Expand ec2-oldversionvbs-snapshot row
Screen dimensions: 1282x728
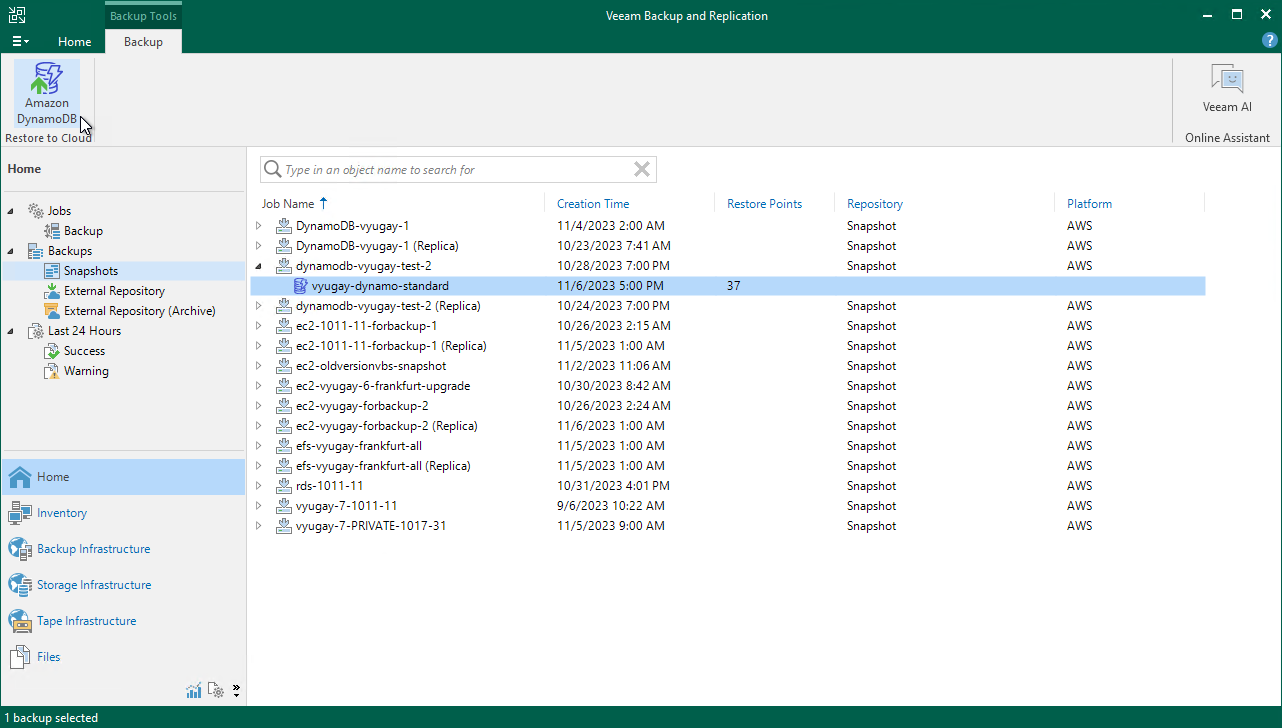coord(259,366)
